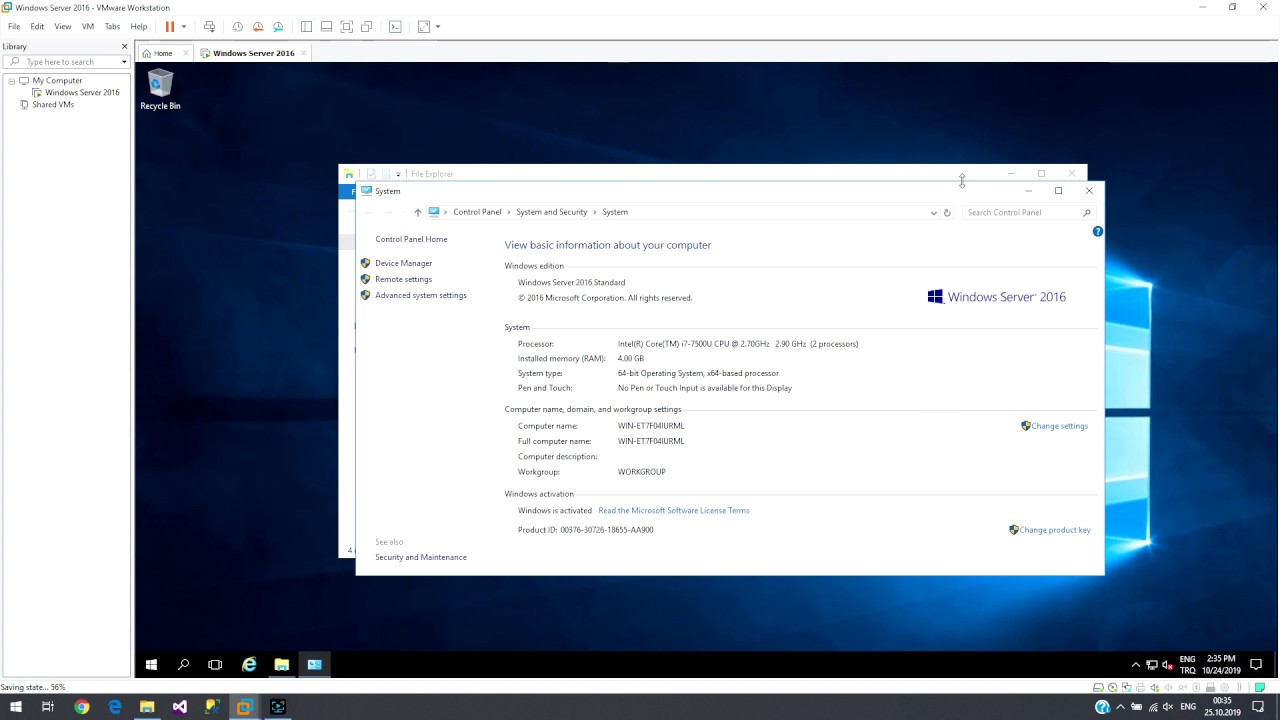
Task: Toggle the library sidebar view icon
Action: [x=306, y=27]
